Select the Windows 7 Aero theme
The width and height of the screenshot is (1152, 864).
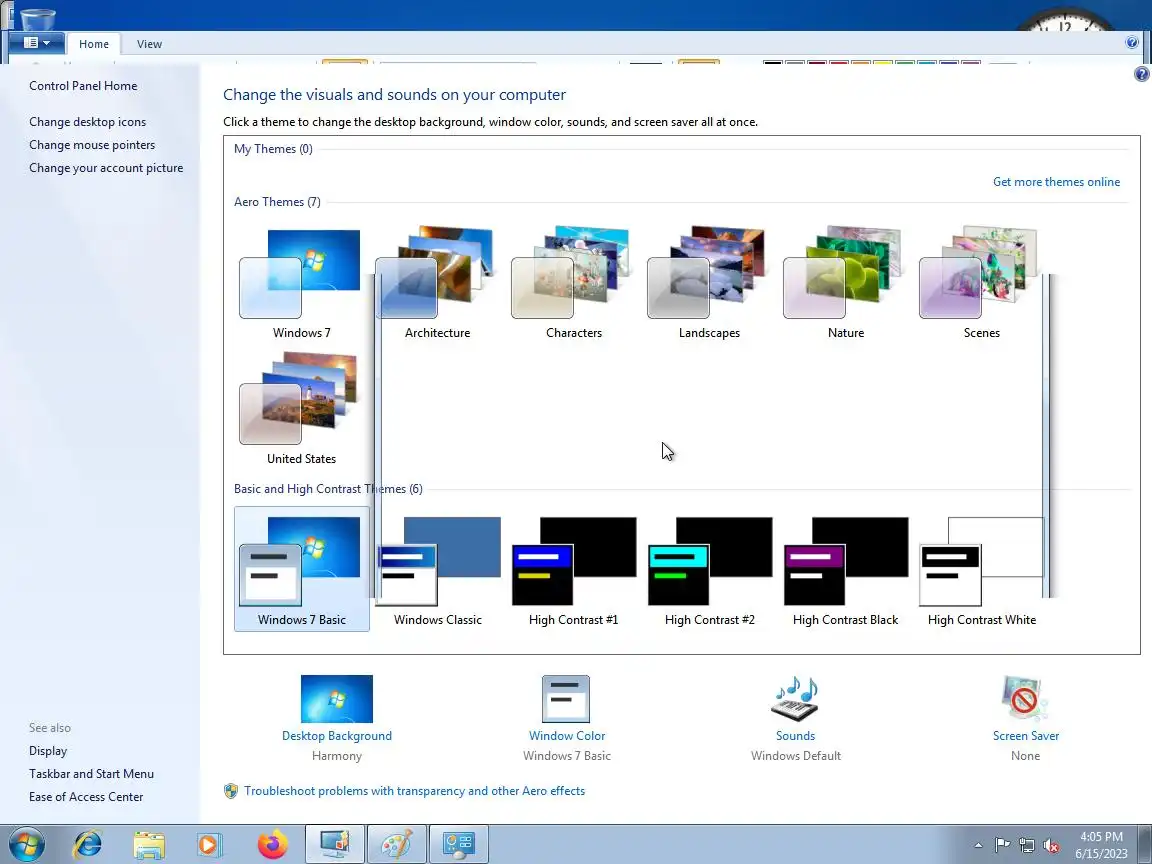[x=301, y=283]
